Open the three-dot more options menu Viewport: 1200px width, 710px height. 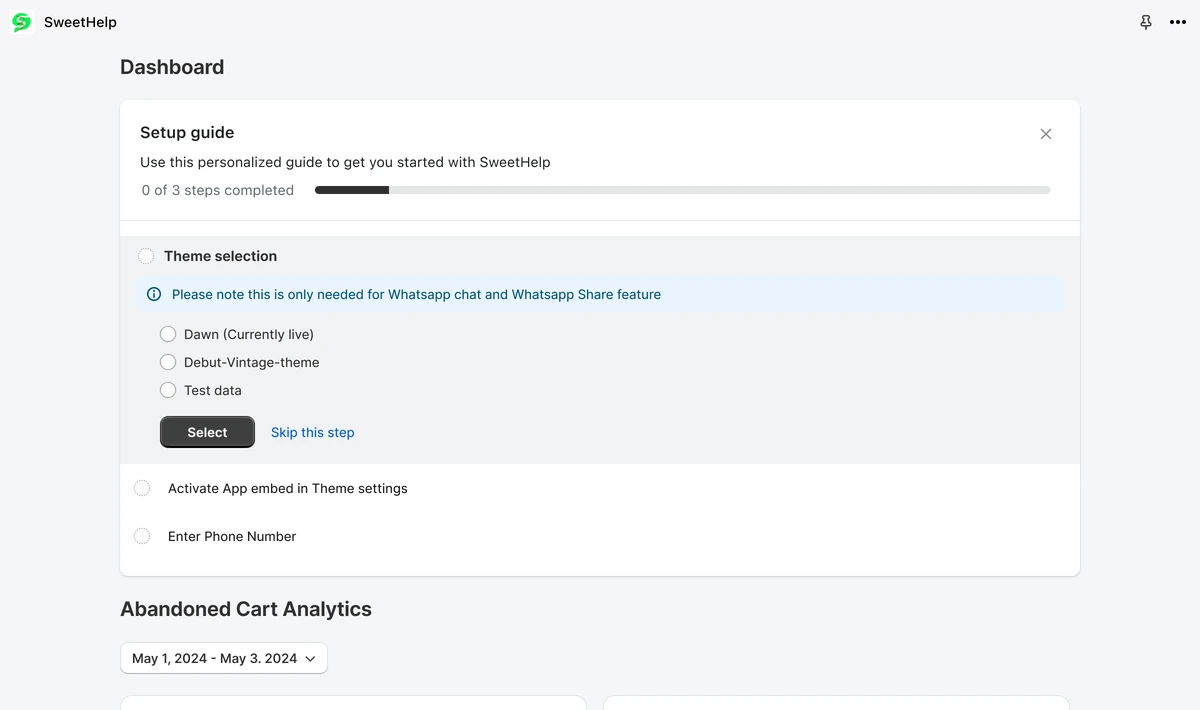click(1178, 22)
